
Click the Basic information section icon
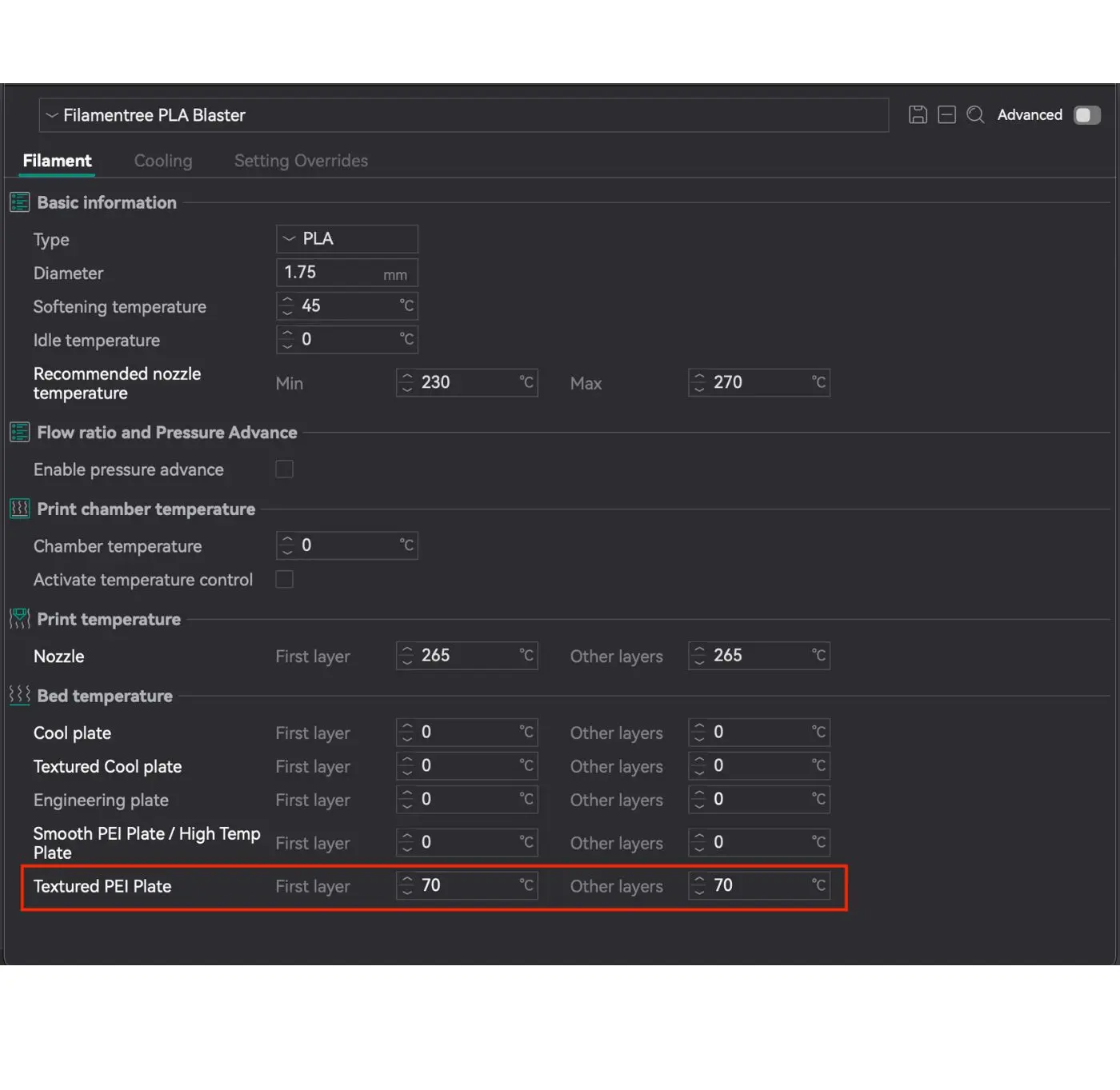pyautogui.click(x=19, y=202)
